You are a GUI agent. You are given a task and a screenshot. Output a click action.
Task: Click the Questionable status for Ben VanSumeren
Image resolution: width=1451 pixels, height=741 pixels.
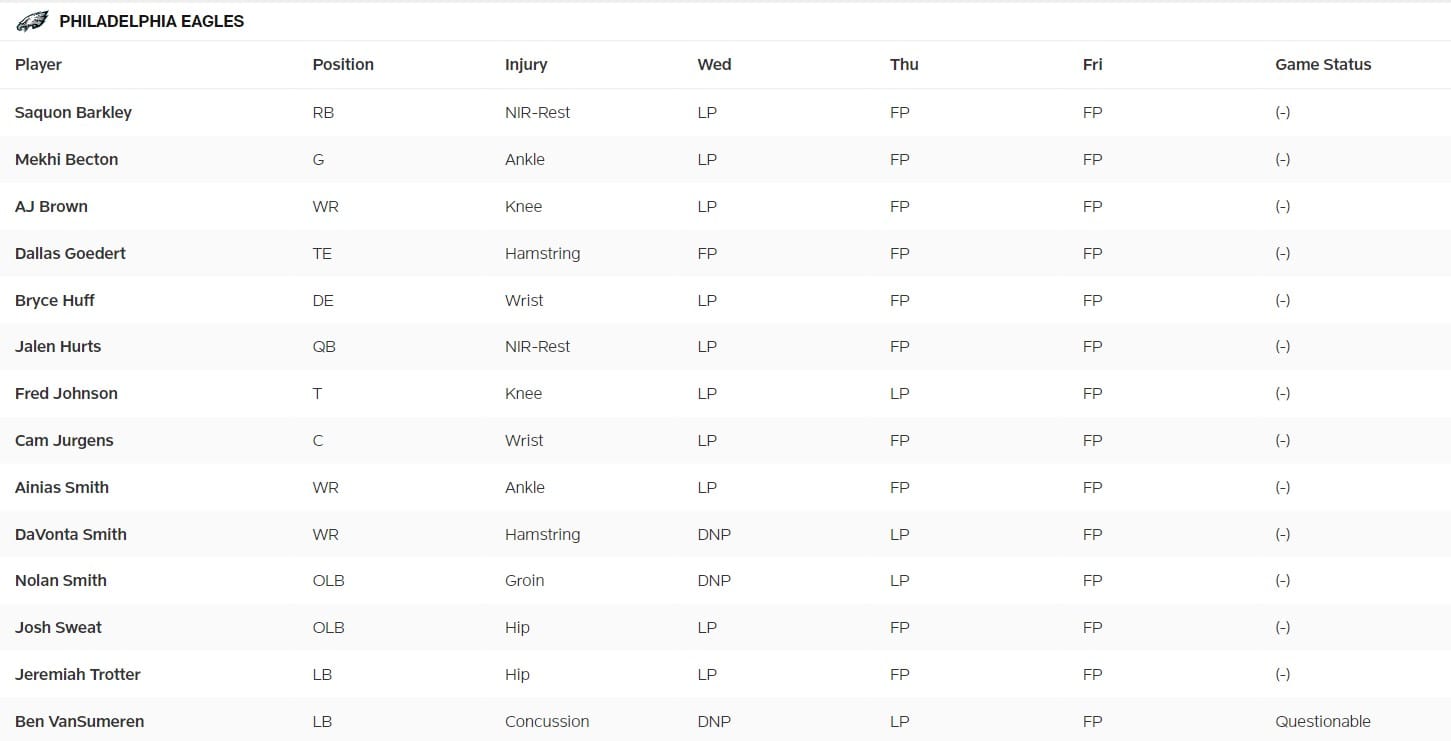(1322, 722)
